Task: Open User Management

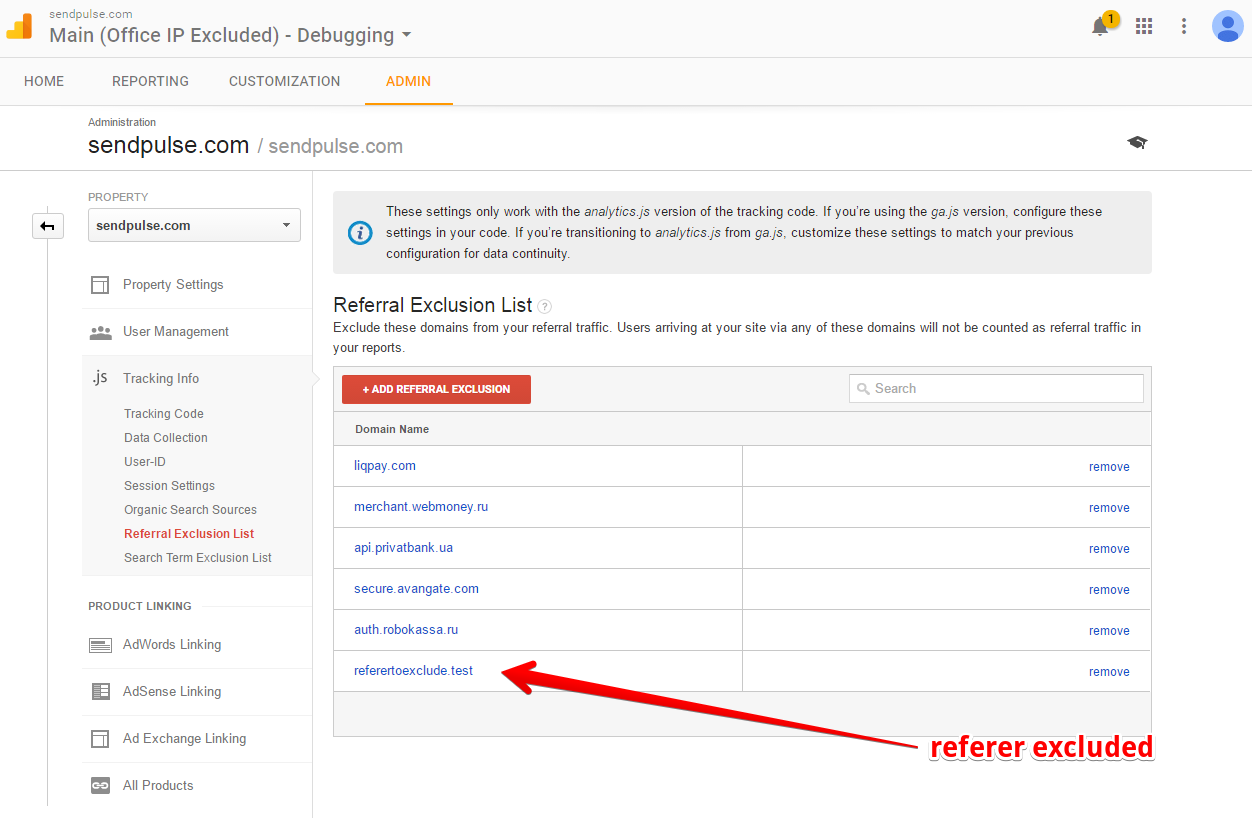Action: [176, 332]
